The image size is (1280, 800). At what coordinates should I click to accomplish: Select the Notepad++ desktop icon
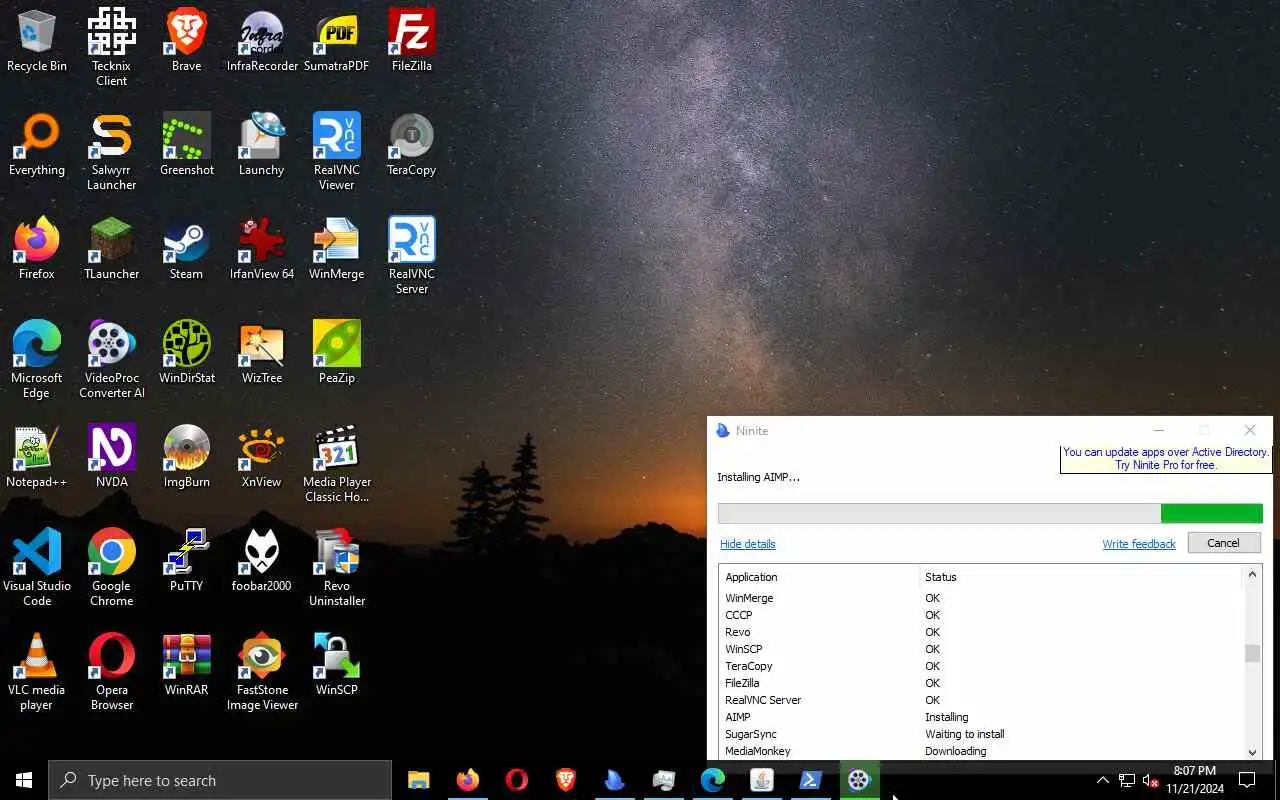pos(37,458)
